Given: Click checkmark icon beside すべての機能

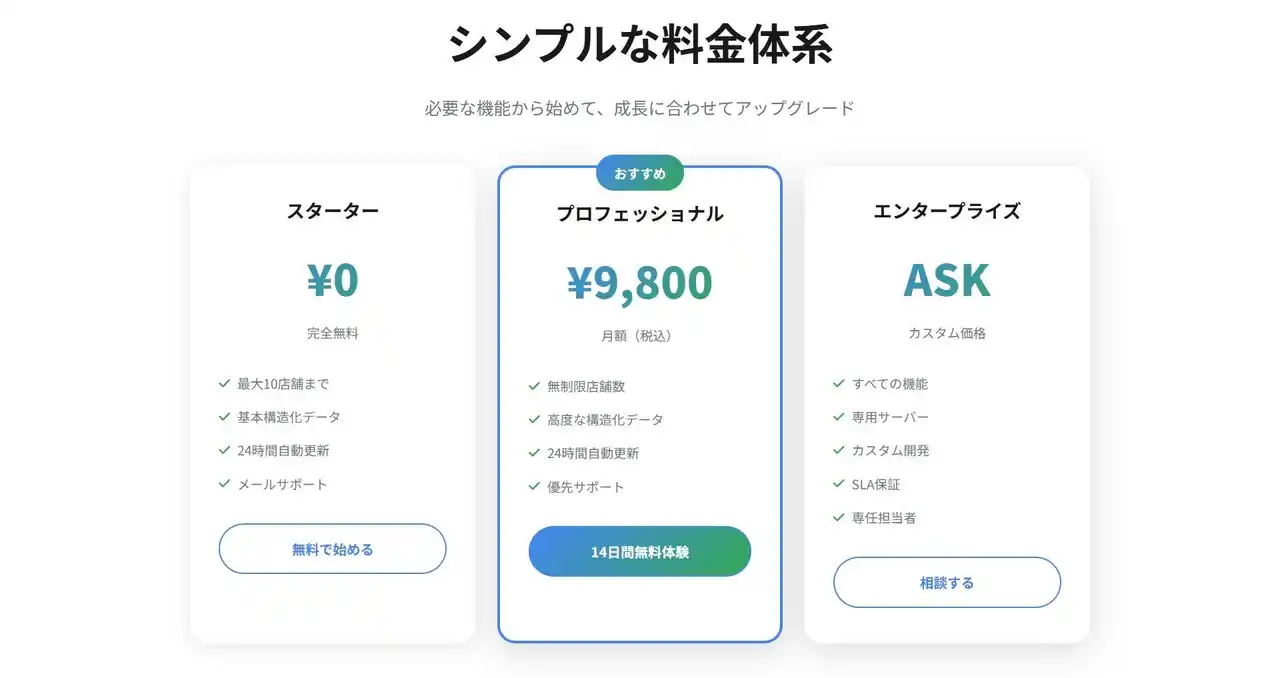Looking at the screenshot, I should point(839,383).
